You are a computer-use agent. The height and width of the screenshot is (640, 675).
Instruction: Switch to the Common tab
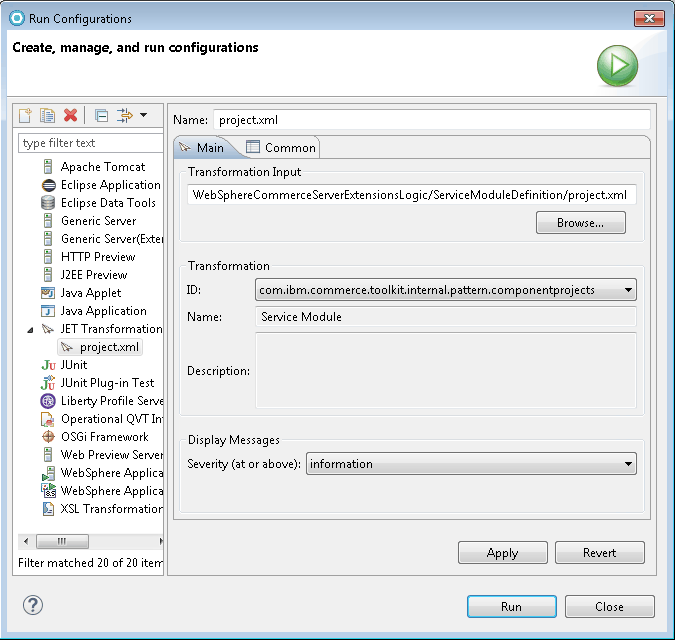tap(281, 148)
